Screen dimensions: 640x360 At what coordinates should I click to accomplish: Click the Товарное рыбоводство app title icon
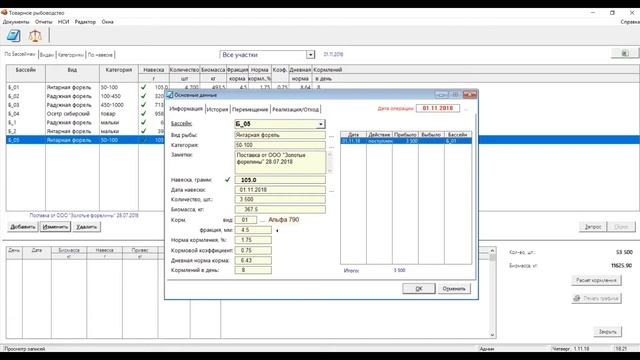click(4, 13)
